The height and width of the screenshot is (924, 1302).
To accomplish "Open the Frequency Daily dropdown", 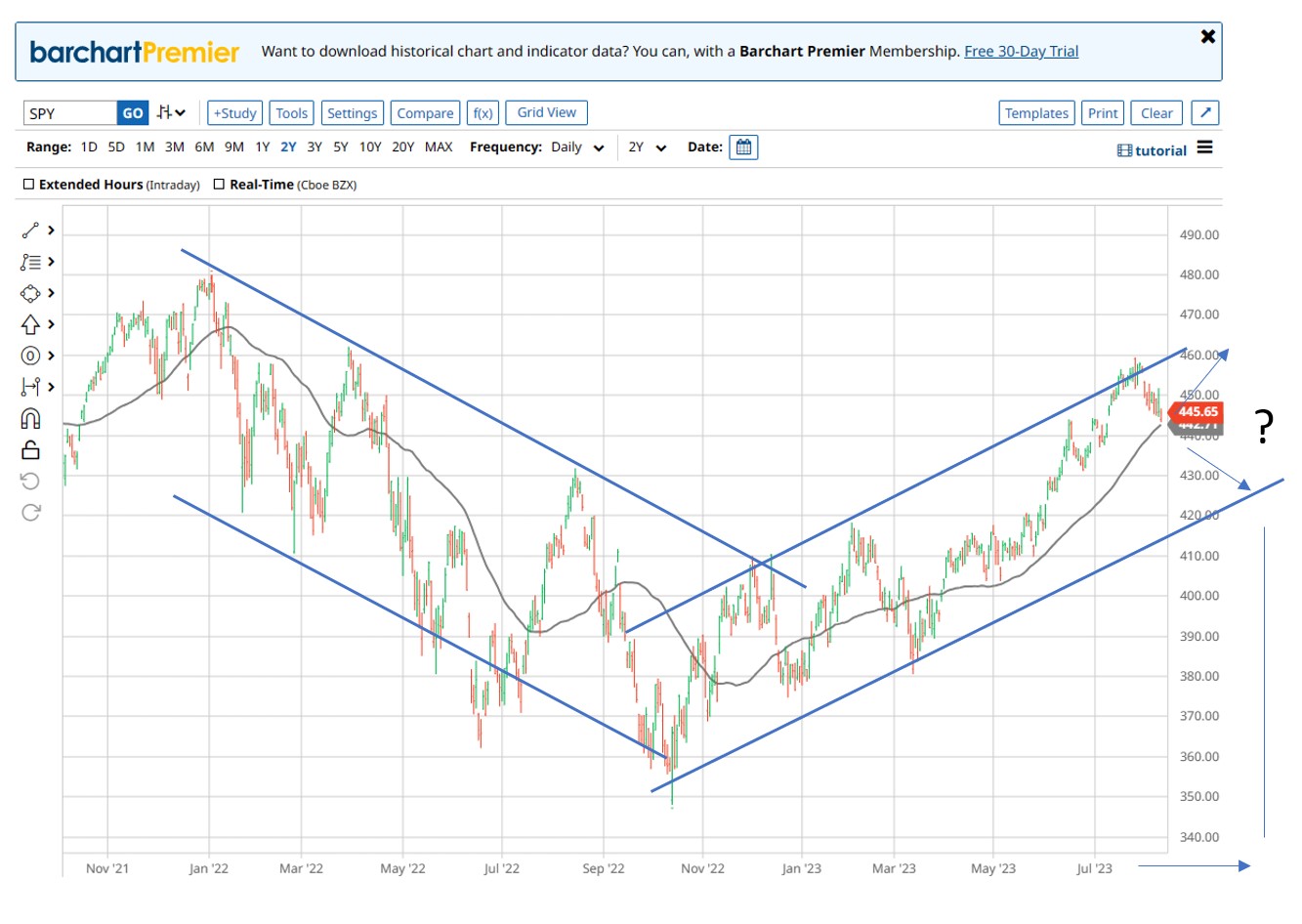I will click(x=577, y=147).
